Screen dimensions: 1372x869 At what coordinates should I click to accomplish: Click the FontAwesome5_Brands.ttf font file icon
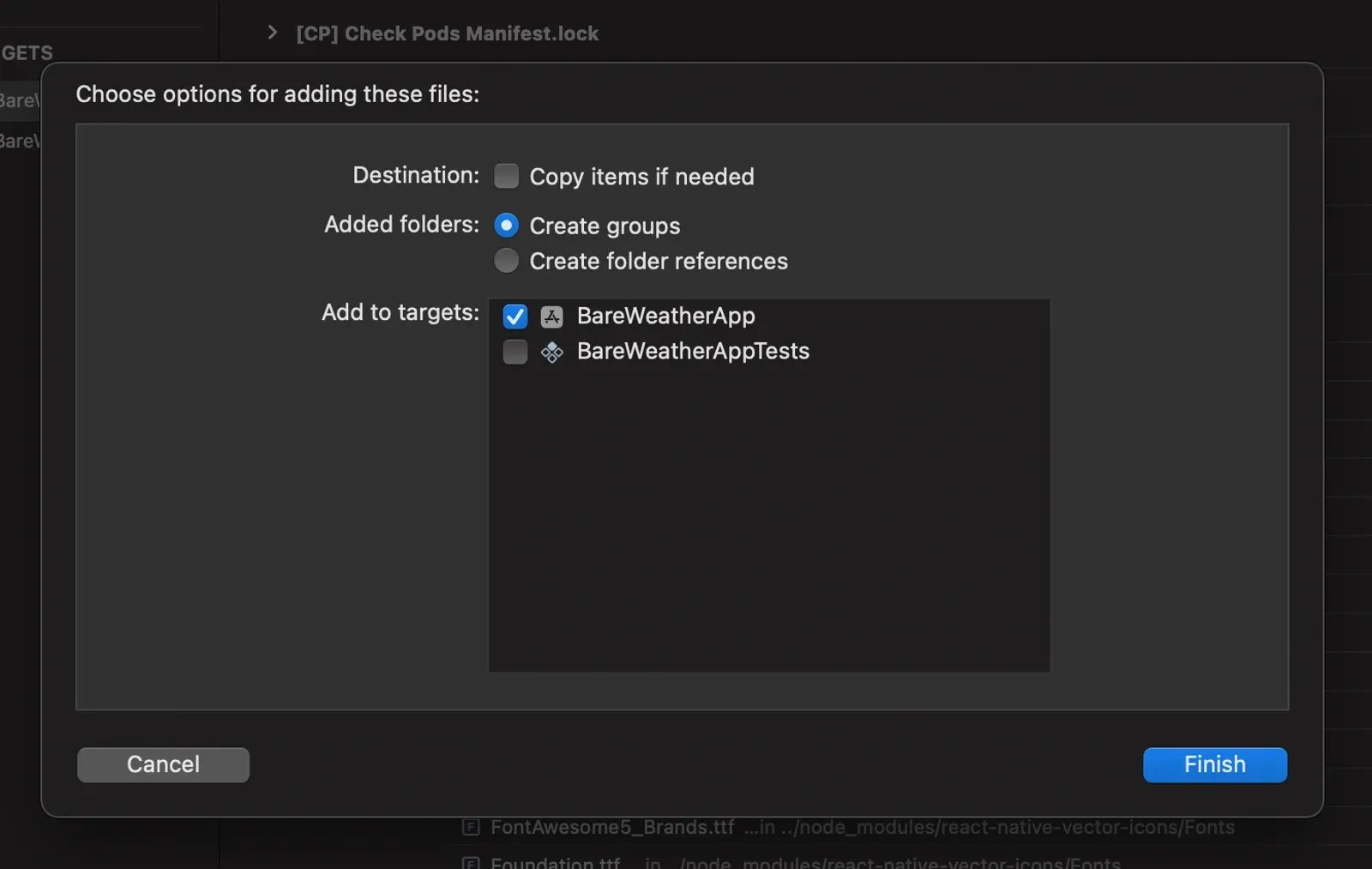coord(470,827)
